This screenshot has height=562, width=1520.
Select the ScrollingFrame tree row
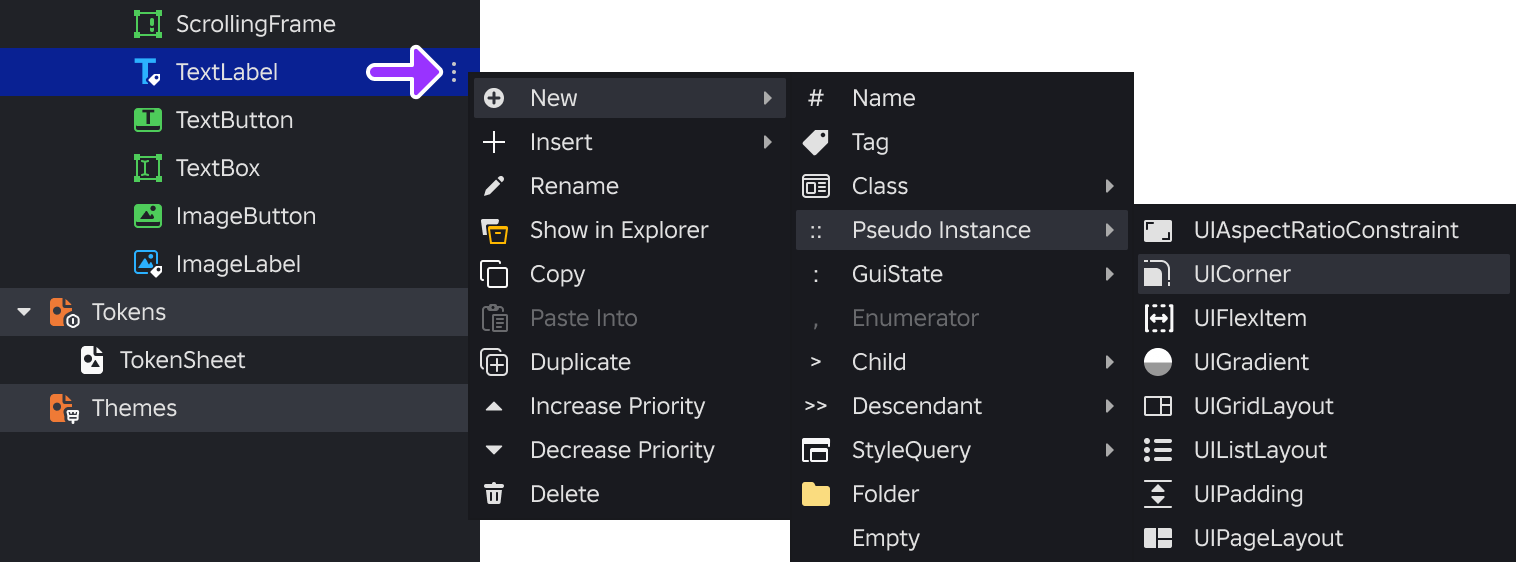click(240, 24)
